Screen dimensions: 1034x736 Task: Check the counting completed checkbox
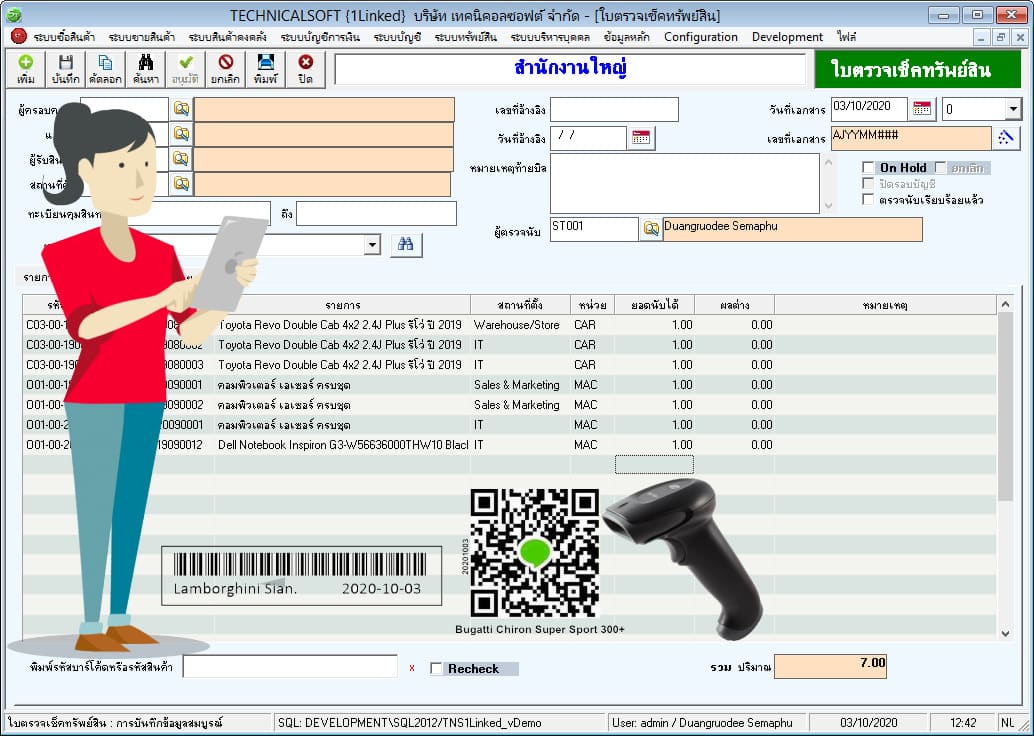[x=868, y=199]
